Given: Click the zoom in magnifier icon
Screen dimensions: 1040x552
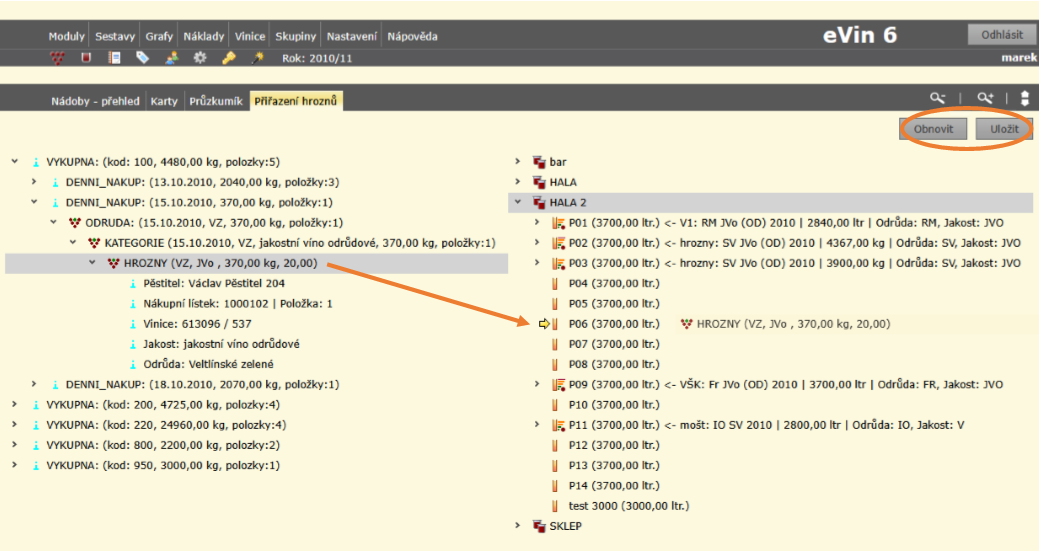Looking at the screenshot, I should click(x=986, y=98).
